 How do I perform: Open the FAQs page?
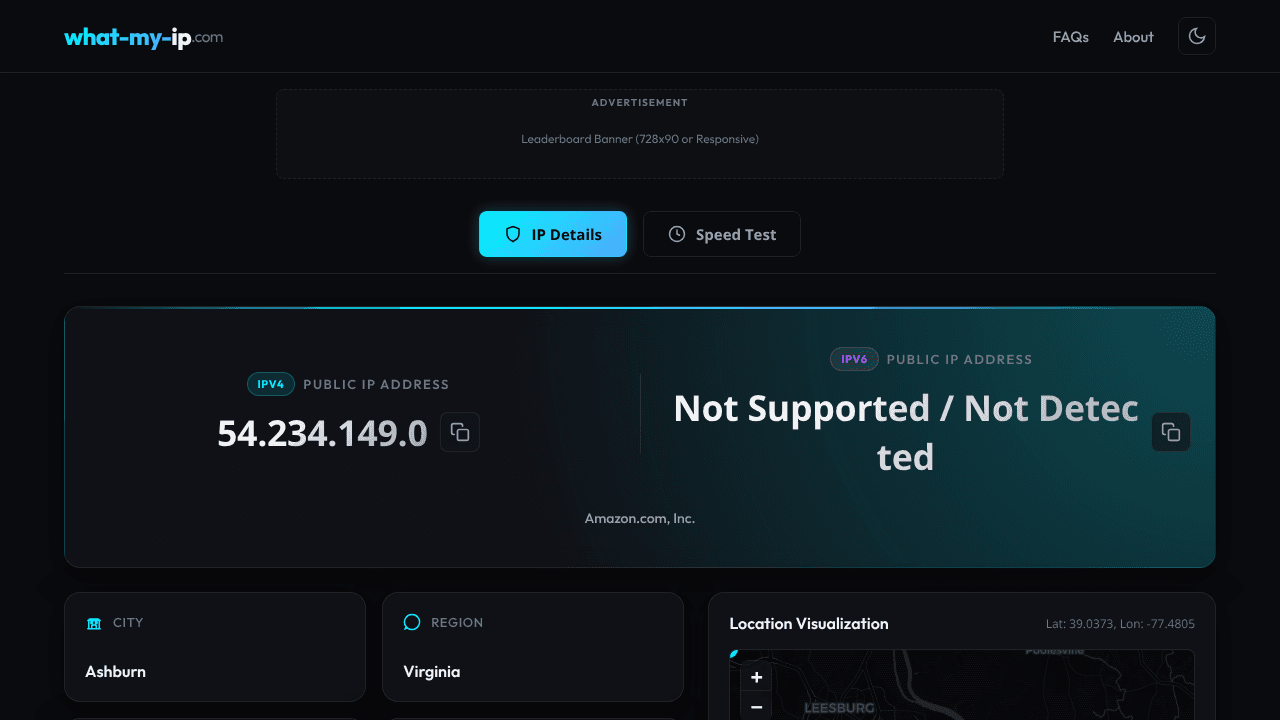(1071, 37)
